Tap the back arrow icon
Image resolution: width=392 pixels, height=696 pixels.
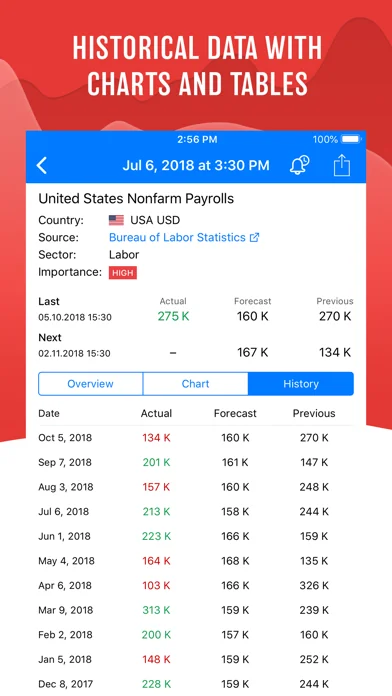click(42, 166)
